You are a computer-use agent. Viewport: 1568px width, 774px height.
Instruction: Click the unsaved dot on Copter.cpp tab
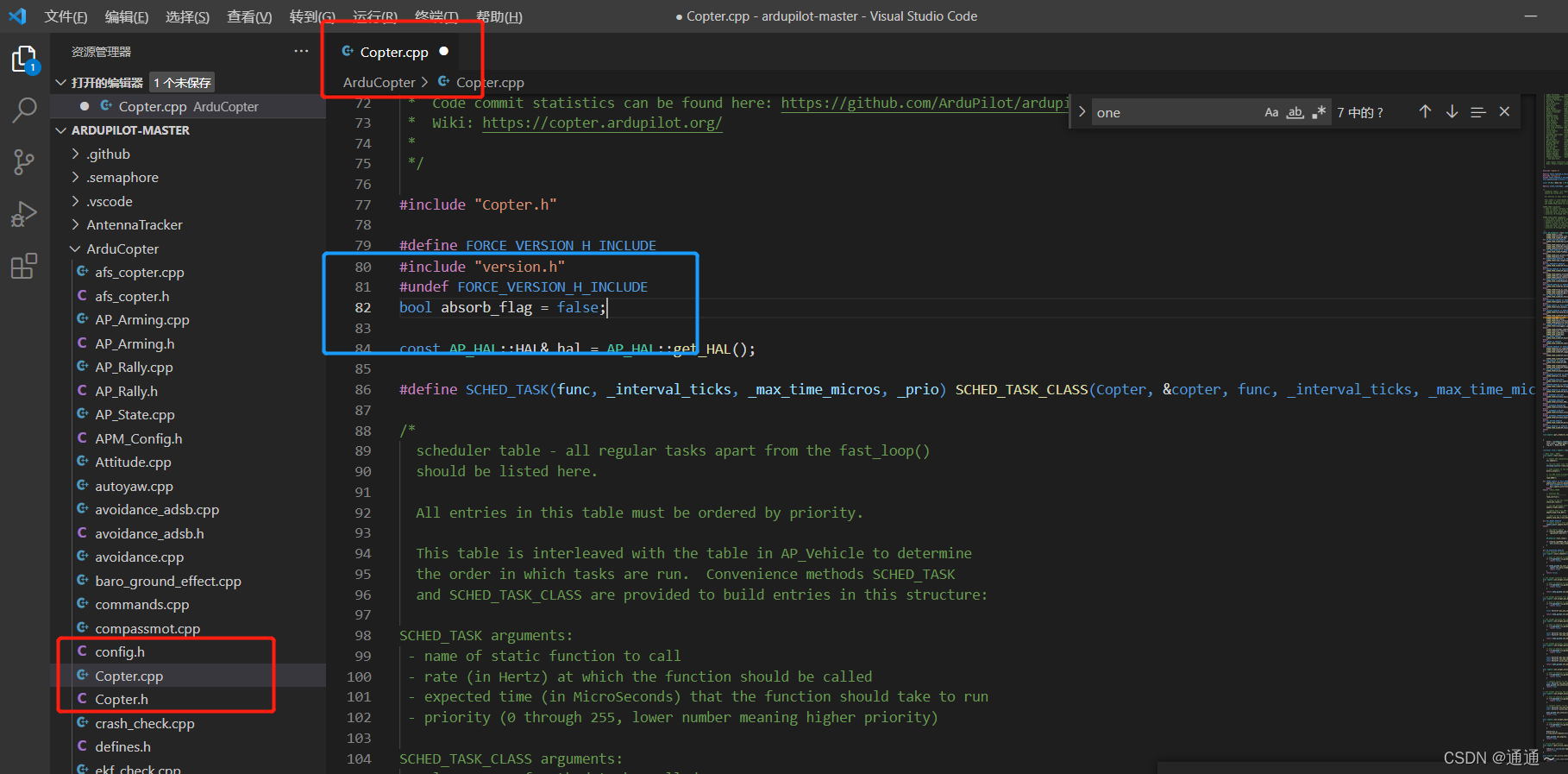tap(444, 51)
